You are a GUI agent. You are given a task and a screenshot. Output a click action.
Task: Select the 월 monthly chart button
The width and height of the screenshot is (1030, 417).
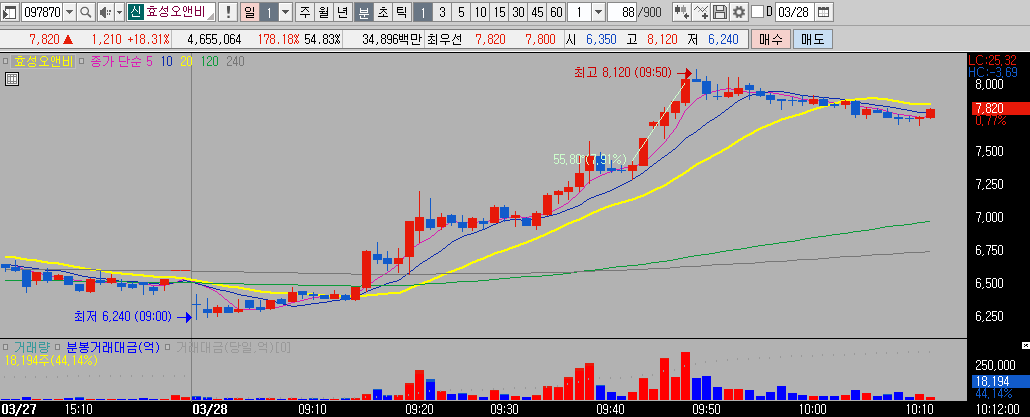(x=324, y=12)
